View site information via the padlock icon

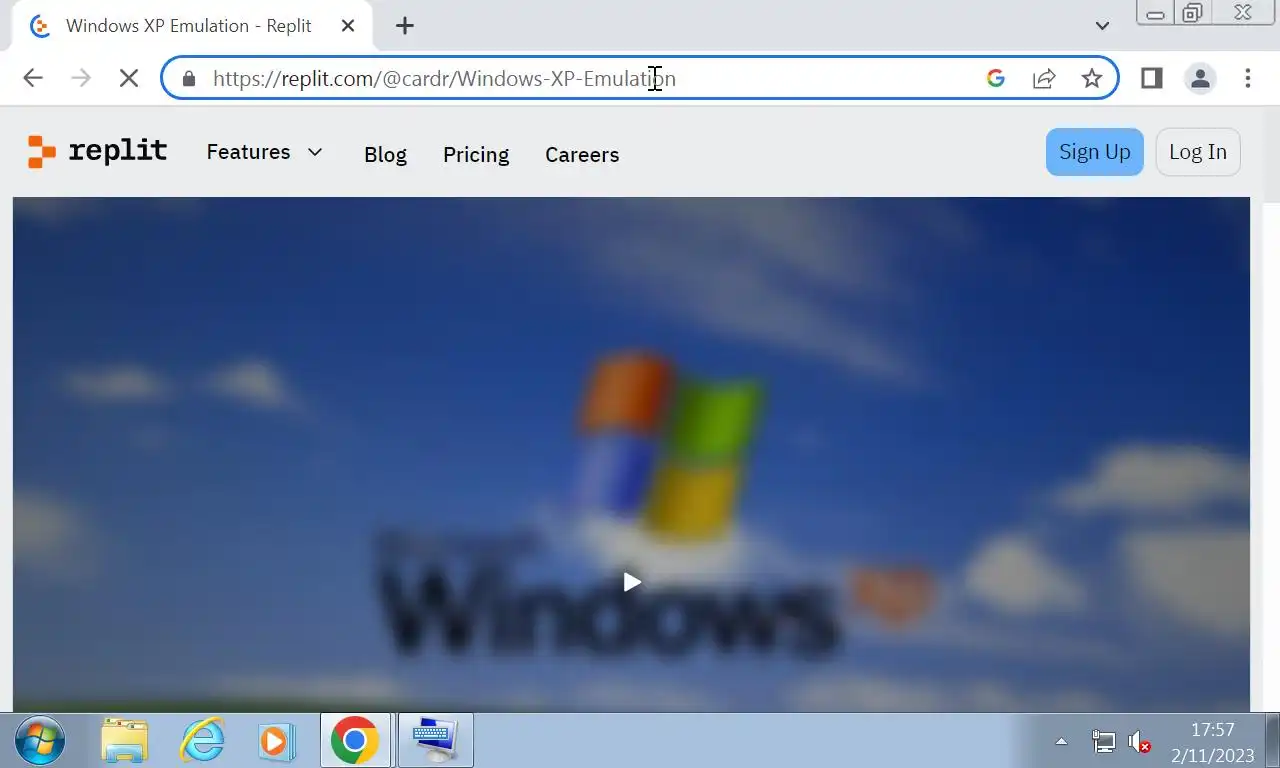[189, 78]
